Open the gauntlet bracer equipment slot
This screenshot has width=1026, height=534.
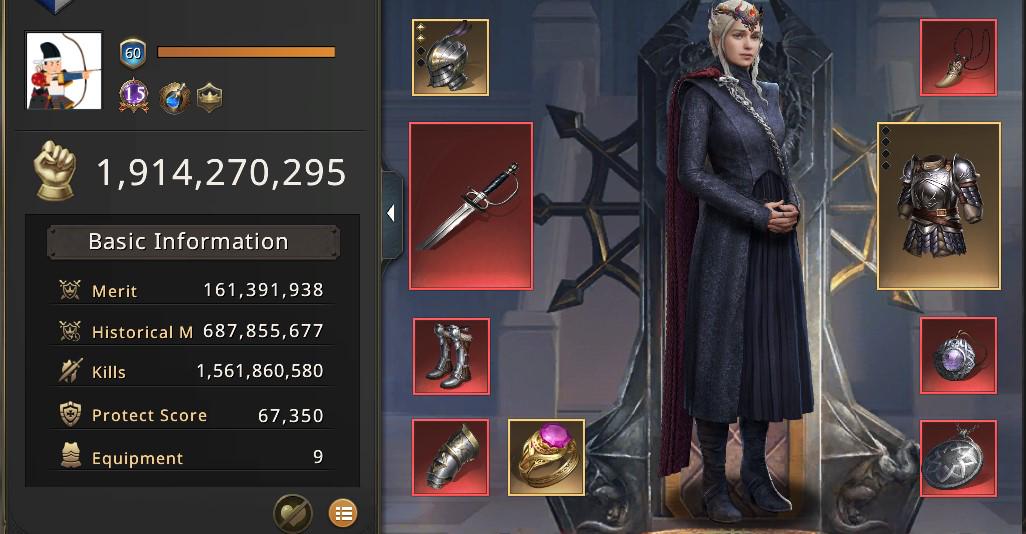pyautogui.click(x=451, y=457)
